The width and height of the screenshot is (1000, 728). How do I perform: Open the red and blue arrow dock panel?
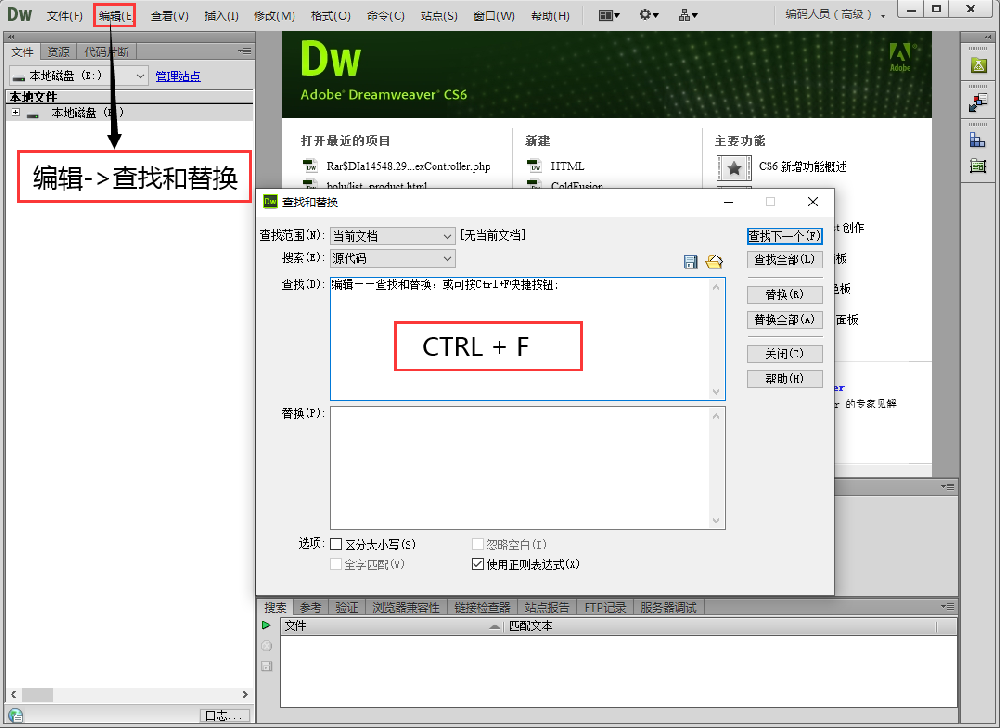point(978,101)
